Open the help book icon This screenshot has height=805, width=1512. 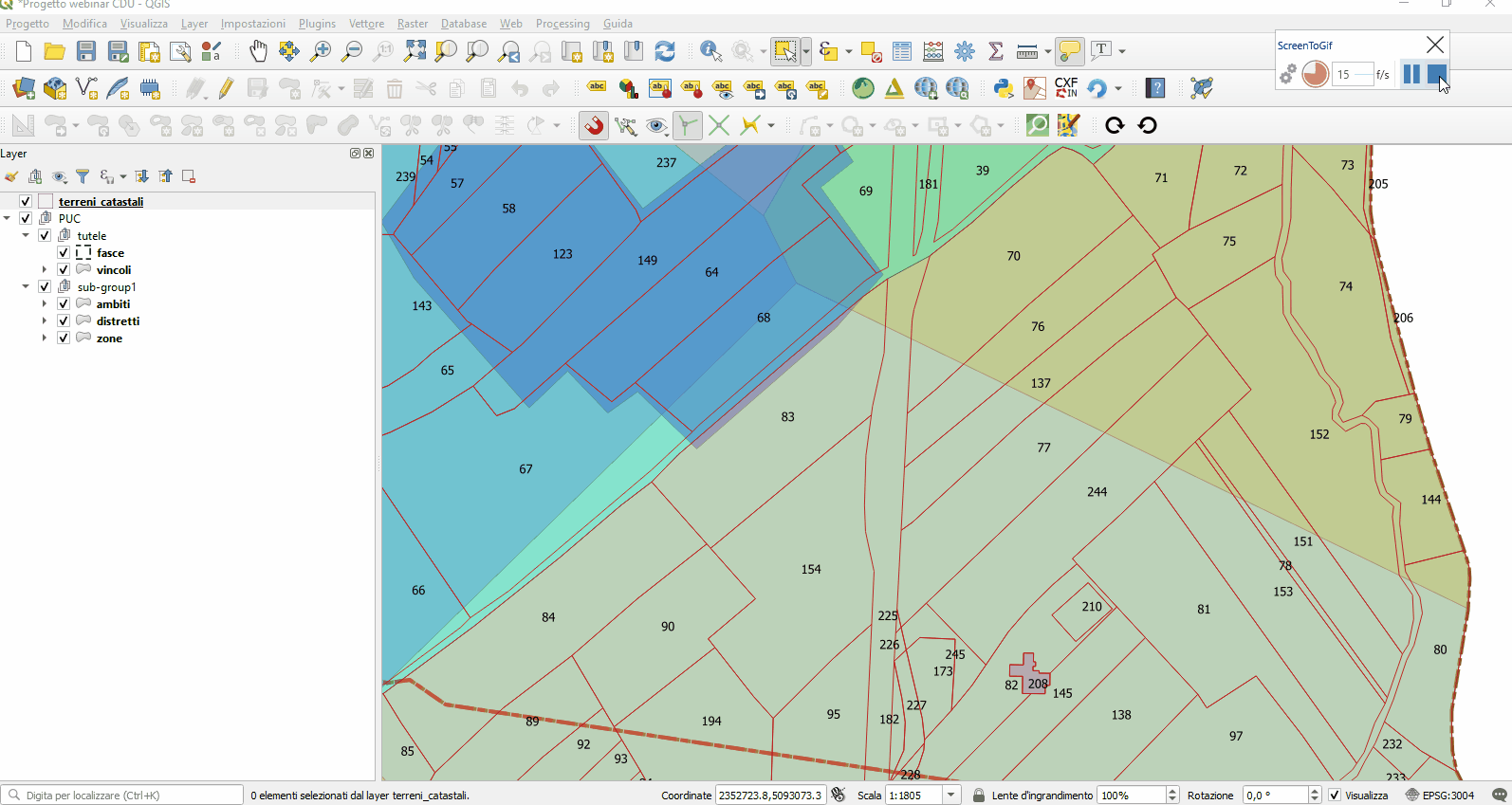(x=1155, y=88)
